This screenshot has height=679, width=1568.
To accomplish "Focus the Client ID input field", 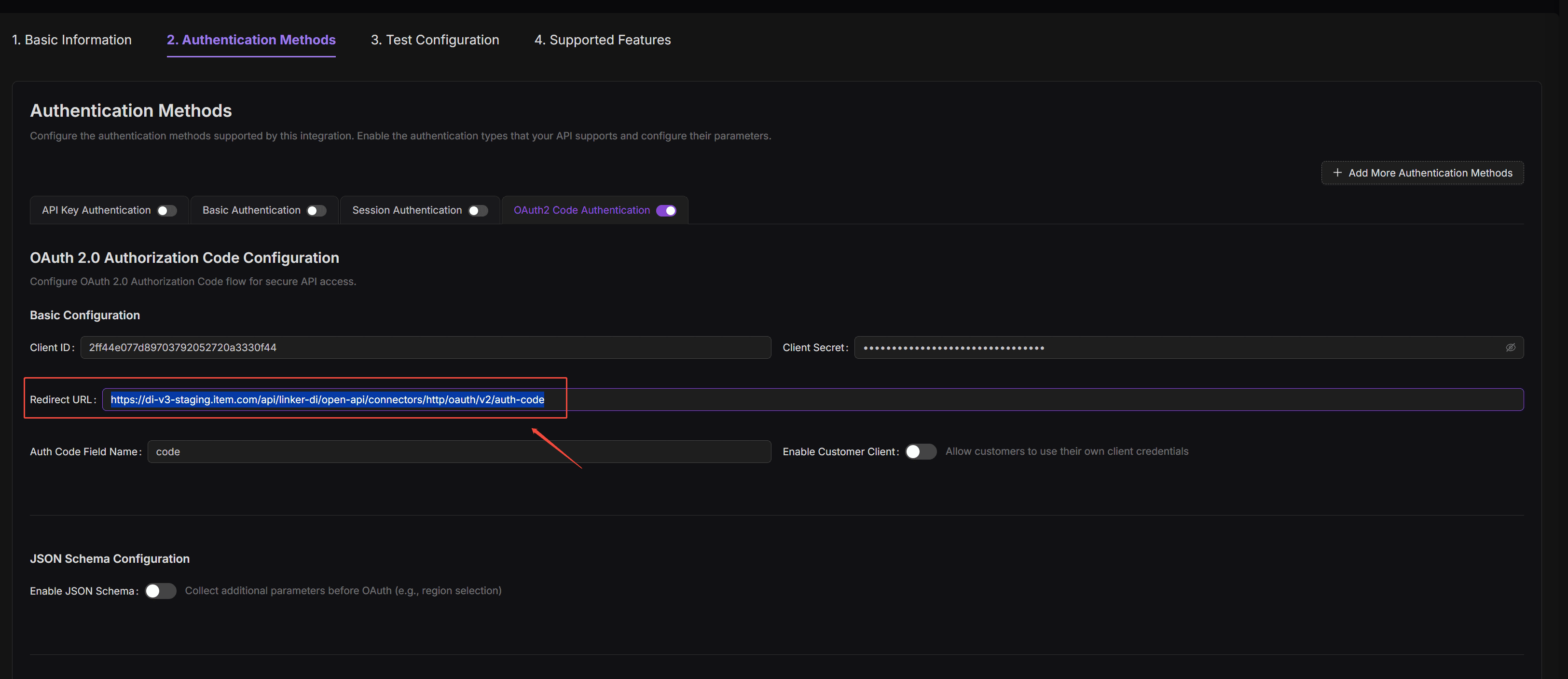I will tap(426, 347).
